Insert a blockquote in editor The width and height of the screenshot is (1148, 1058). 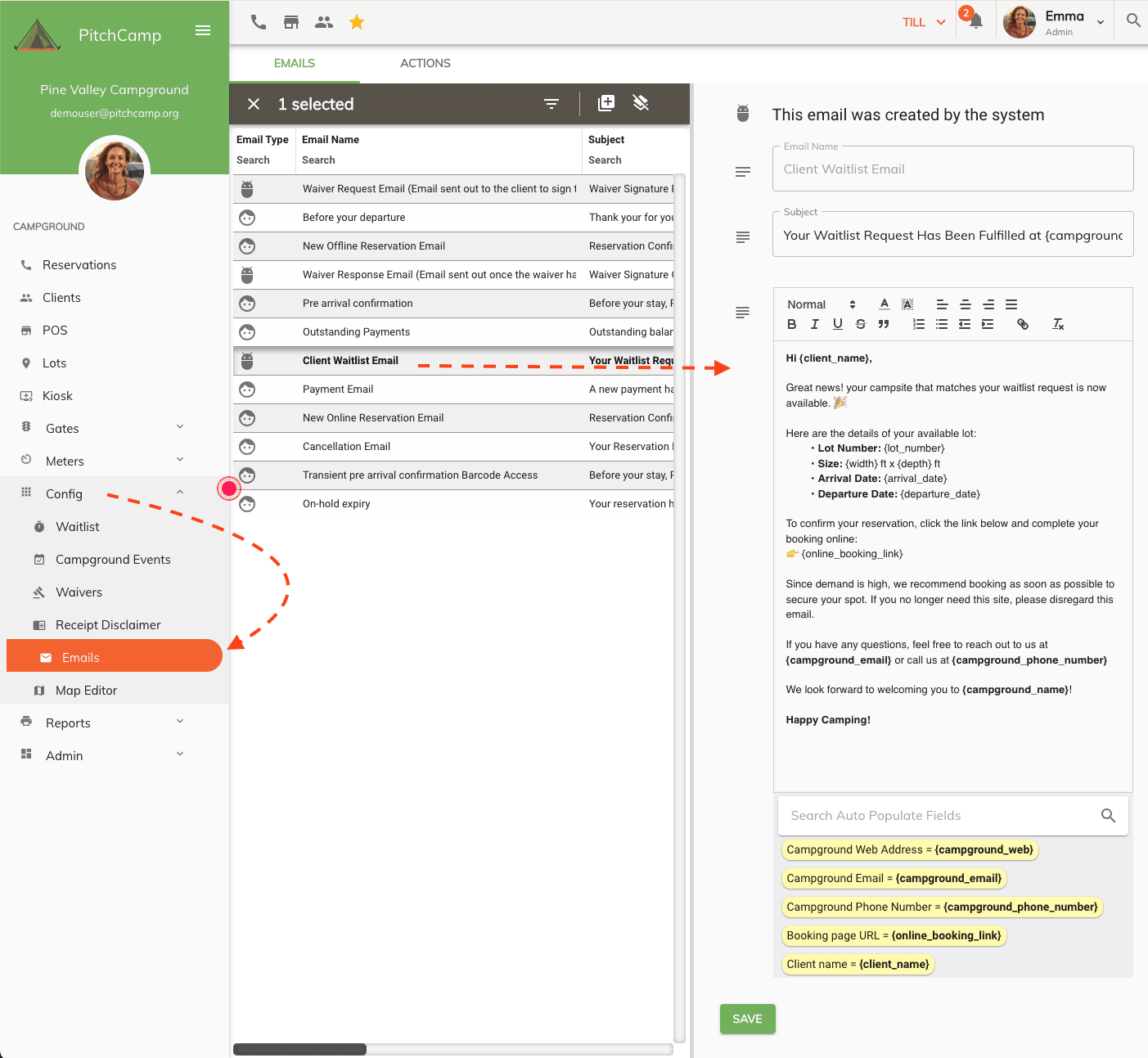[x=883, y=324]
